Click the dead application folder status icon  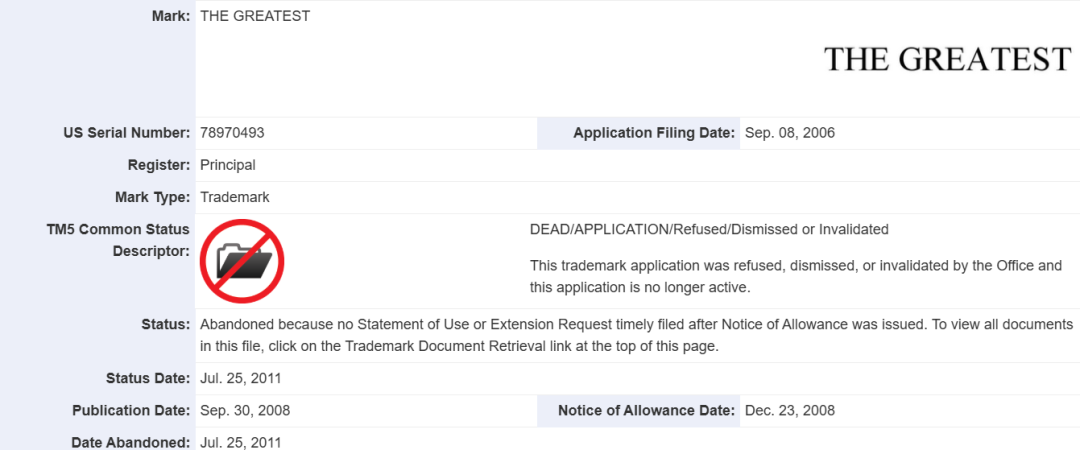(x=242, y=261)
